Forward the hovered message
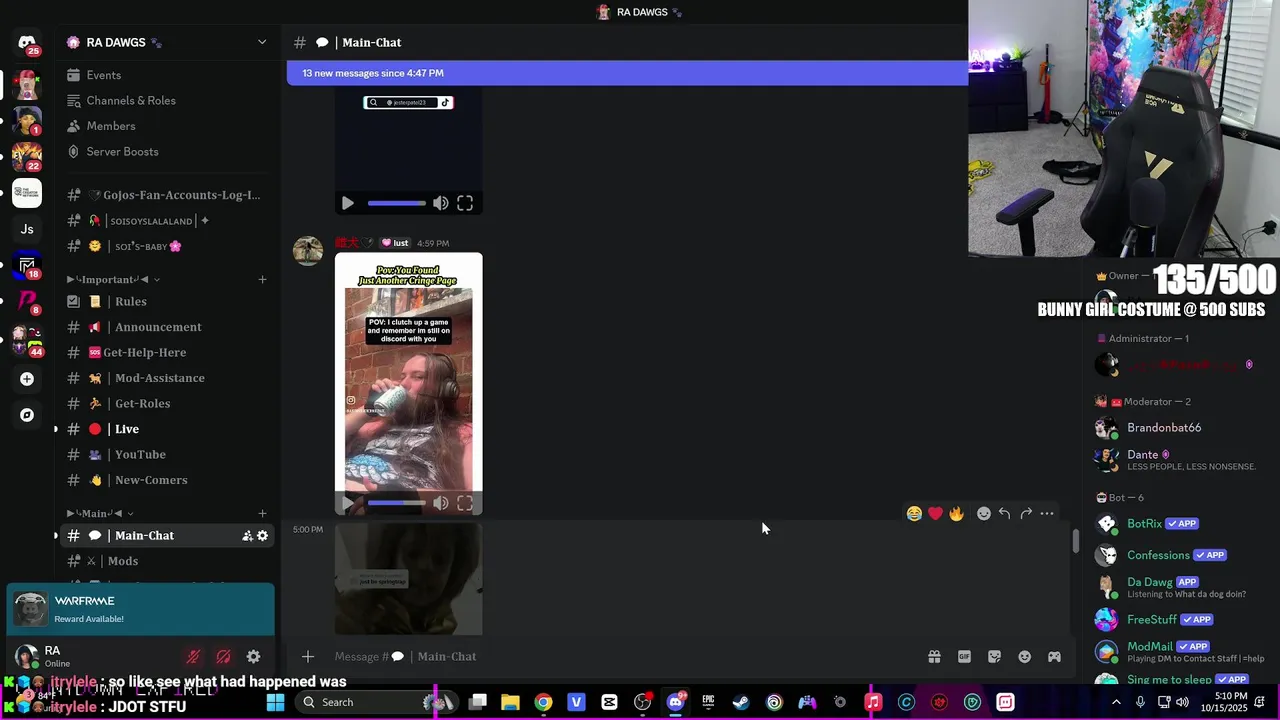 pos(1026,513)
